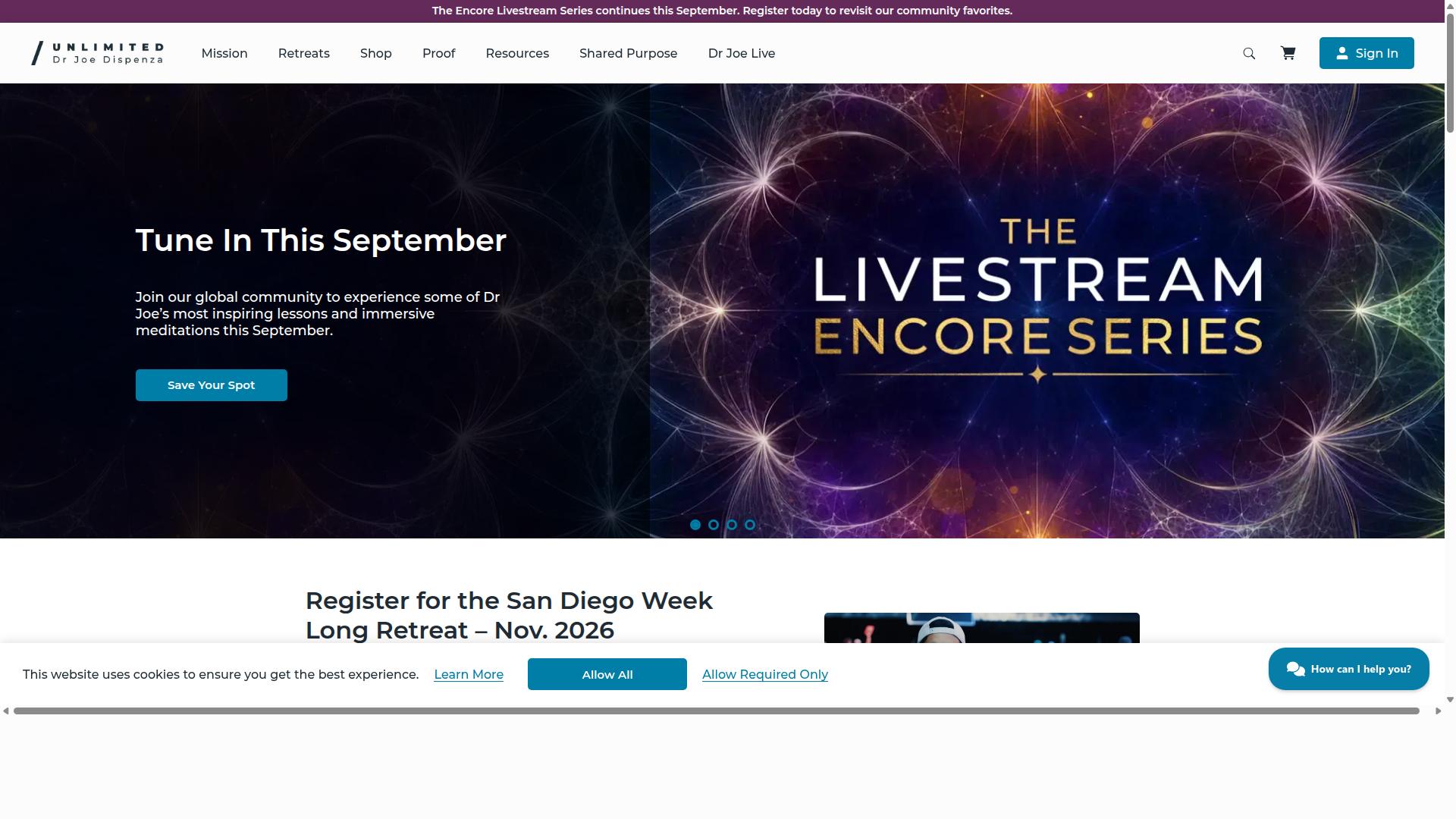
Task: Click Allow All cookies button
Action: [607, 674]
